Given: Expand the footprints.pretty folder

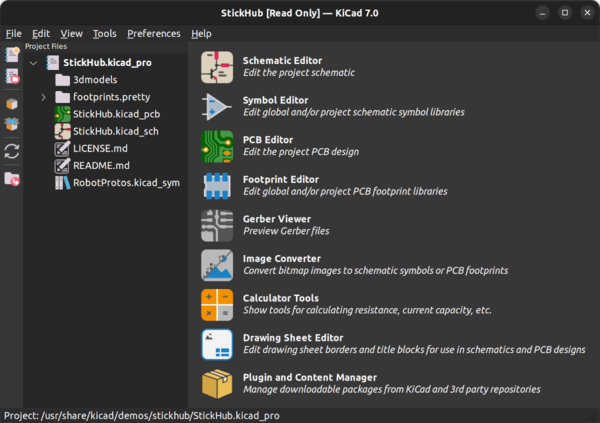Looking at the screenshot, I should tap(43, 97).
